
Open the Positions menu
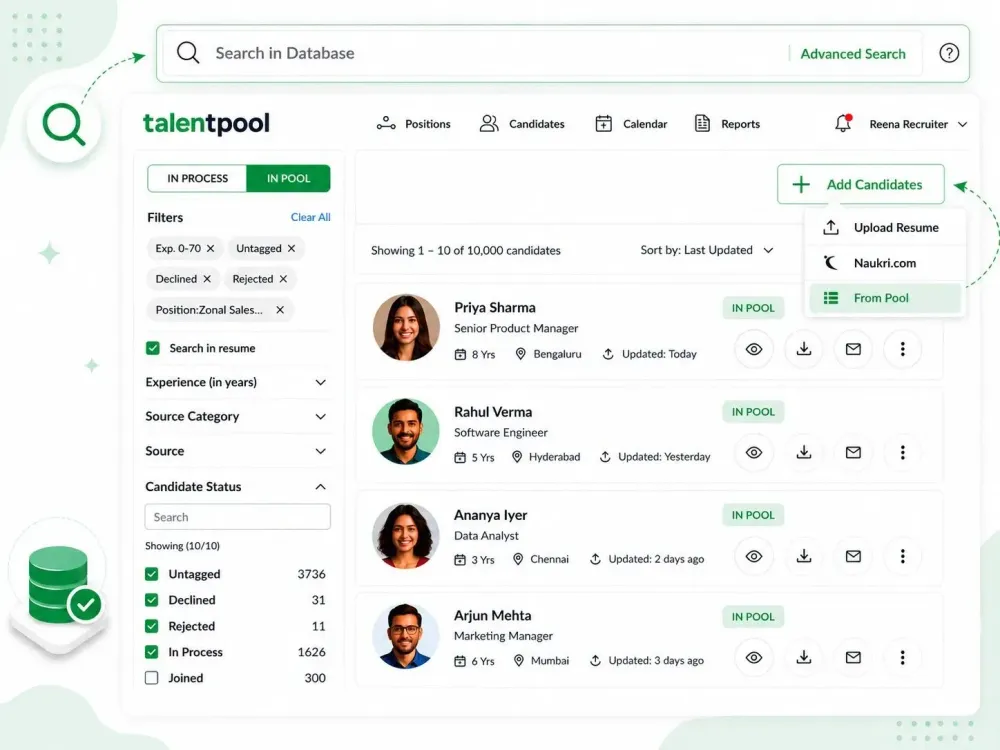click(413, 124)
